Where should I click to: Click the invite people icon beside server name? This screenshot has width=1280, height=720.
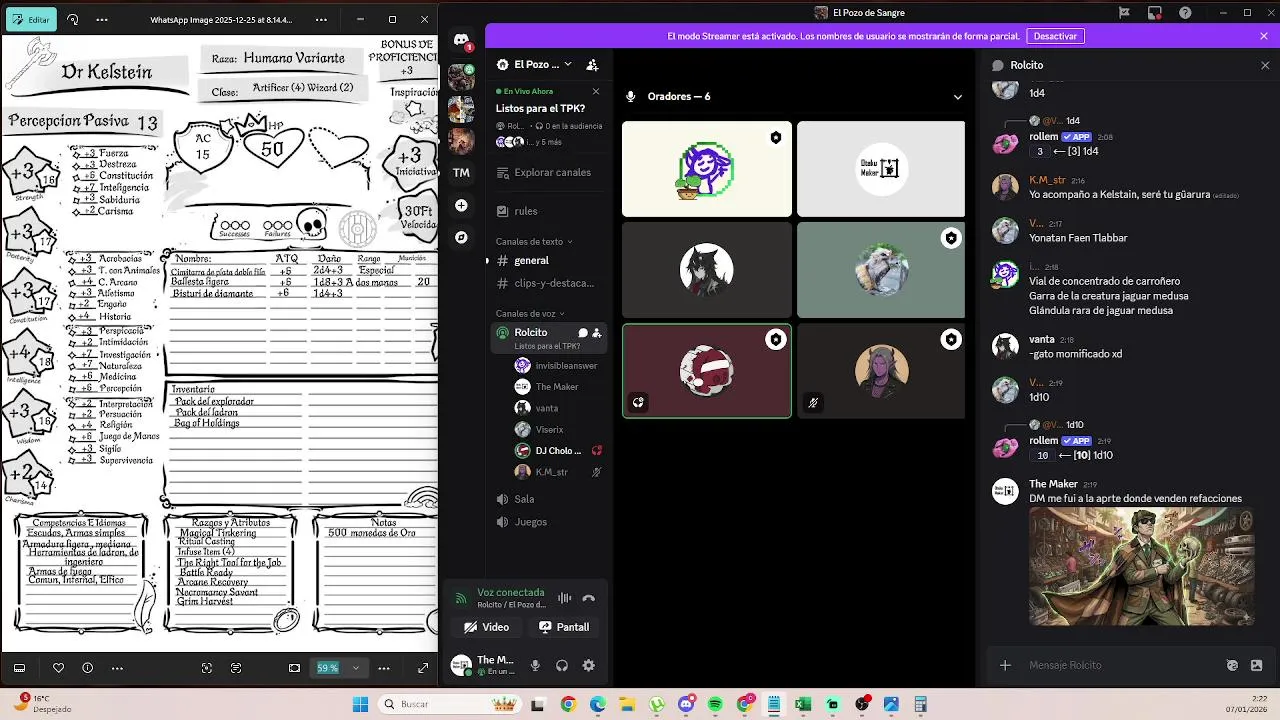click(x=592, y=64)
